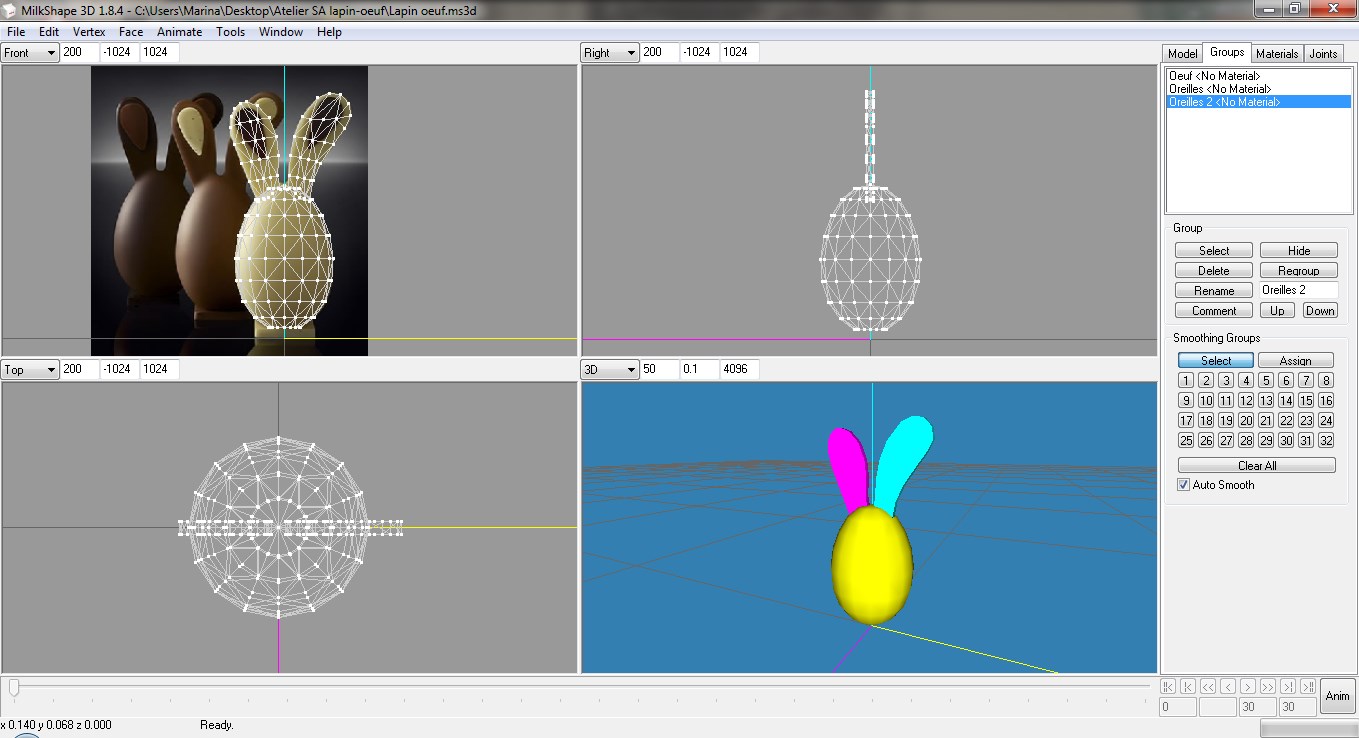Open the Front viewport view dropdown

point(30,52)
